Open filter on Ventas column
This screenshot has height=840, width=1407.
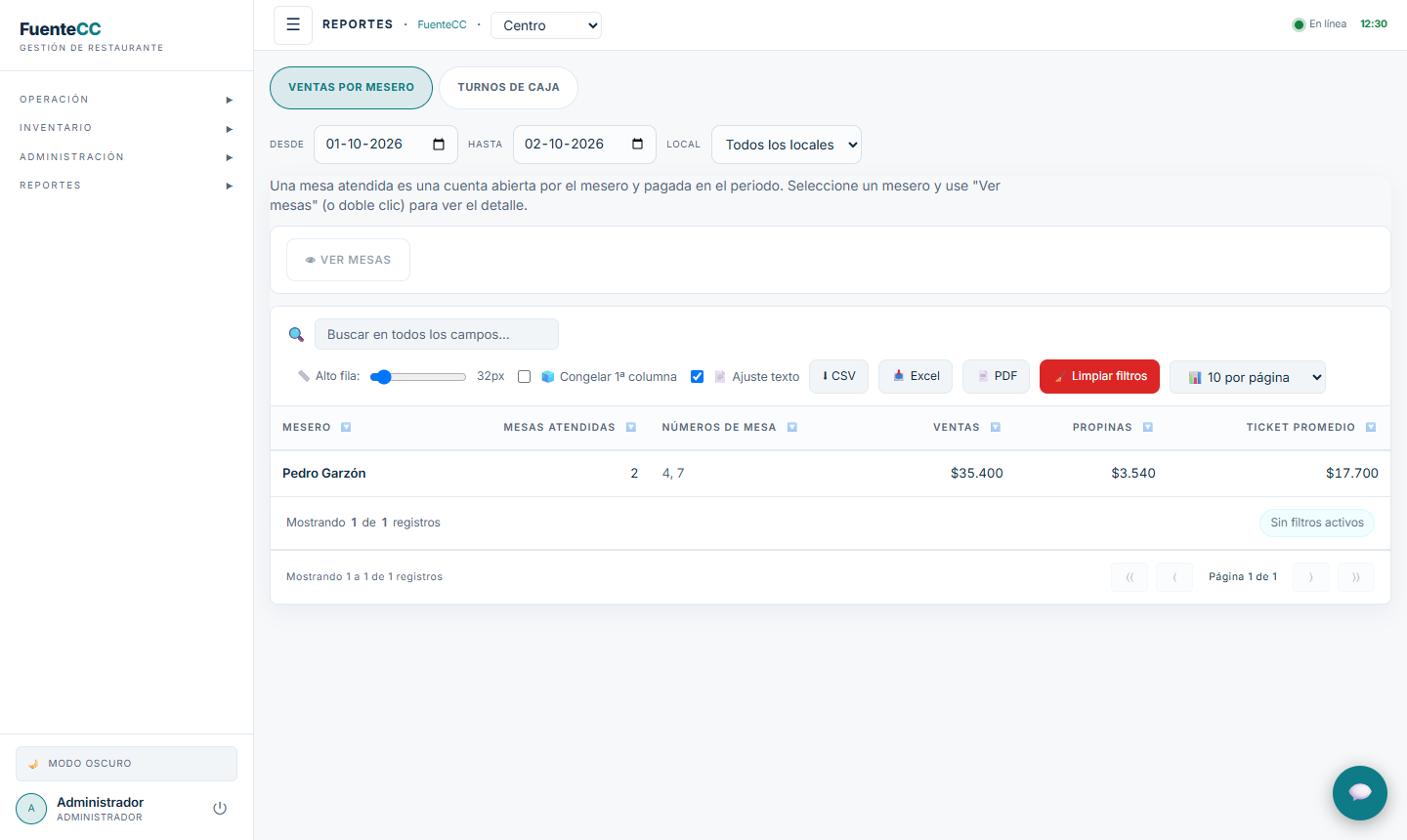[996, 428]
